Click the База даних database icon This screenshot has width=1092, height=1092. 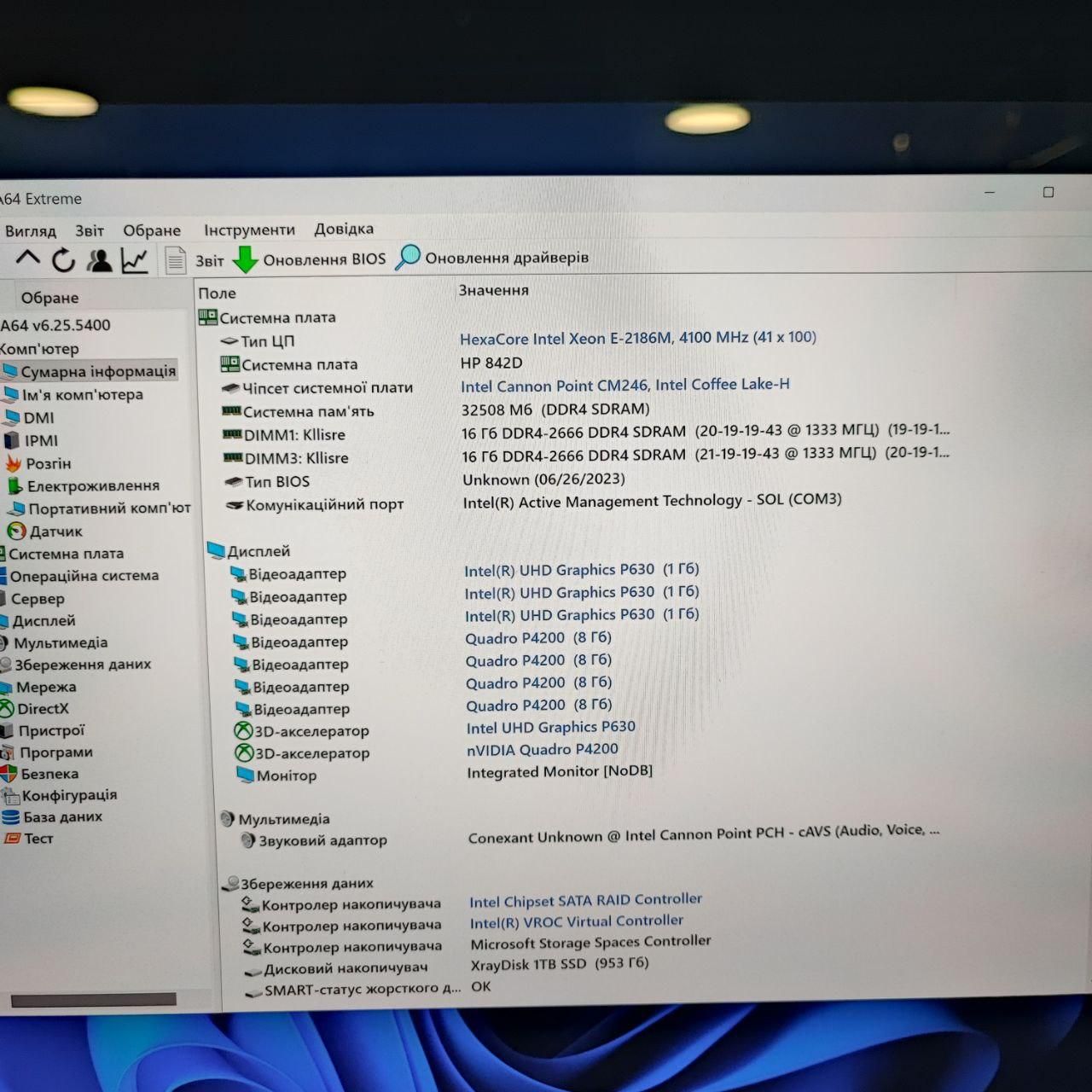[x=10, y=816]
